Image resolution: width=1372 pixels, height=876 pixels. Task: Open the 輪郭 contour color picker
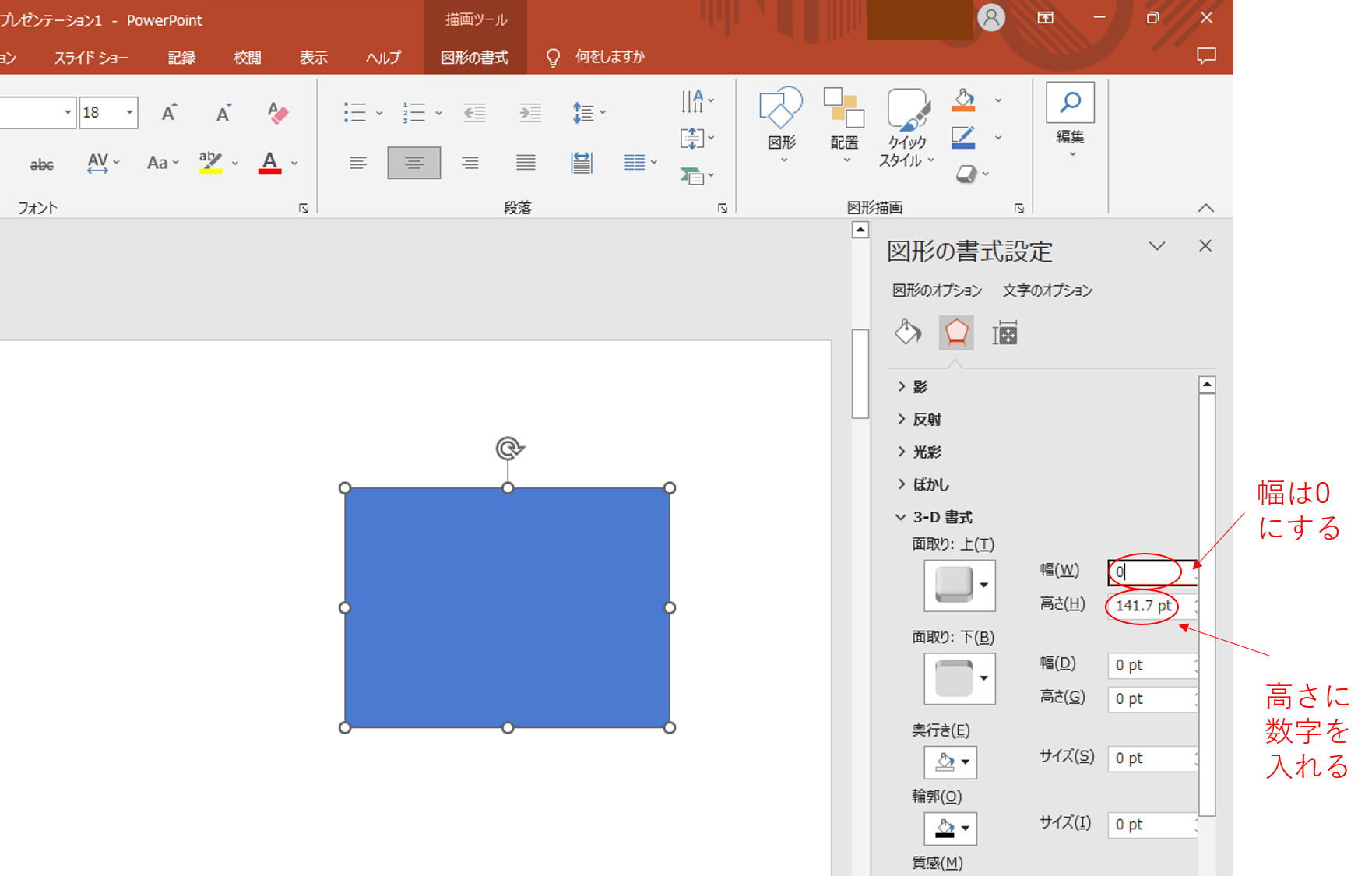(951, 829)
